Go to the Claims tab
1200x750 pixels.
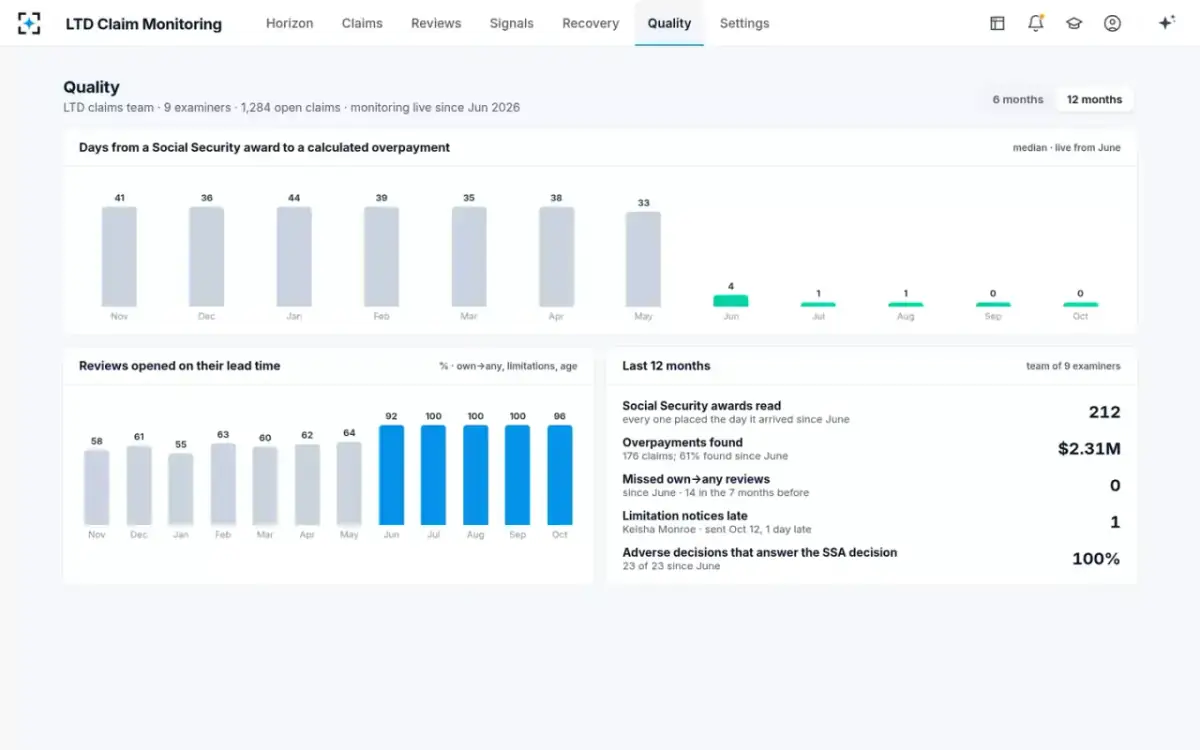pos(362,23)
